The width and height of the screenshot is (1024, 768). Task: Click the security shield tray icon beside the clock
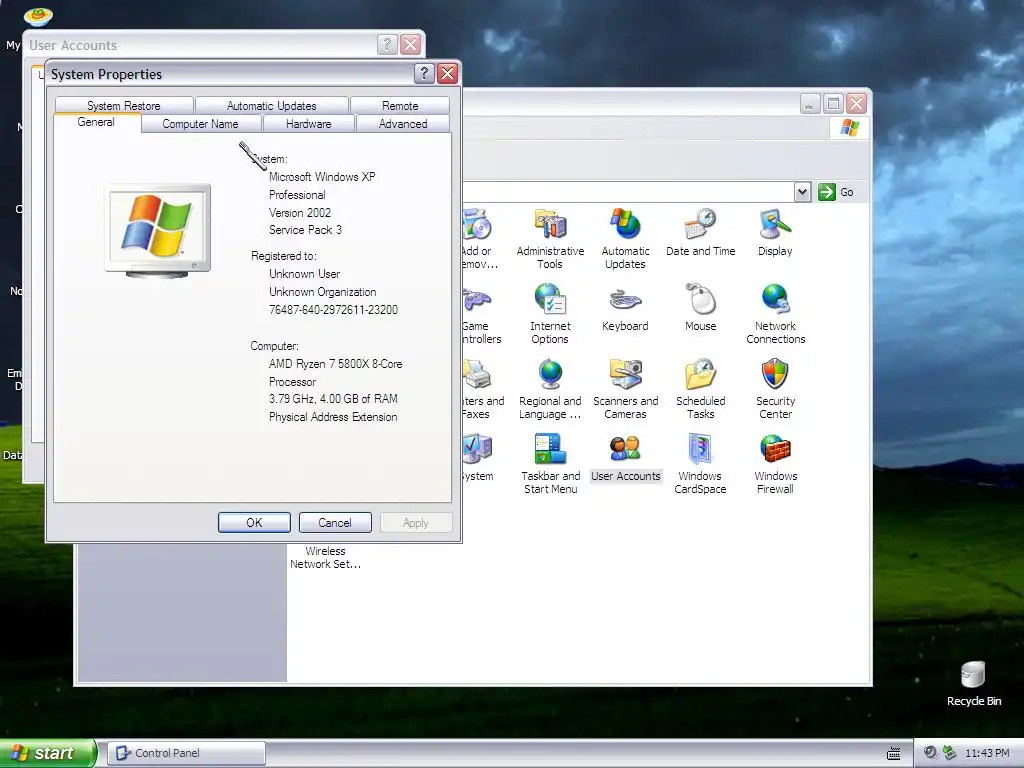(950, 753)
